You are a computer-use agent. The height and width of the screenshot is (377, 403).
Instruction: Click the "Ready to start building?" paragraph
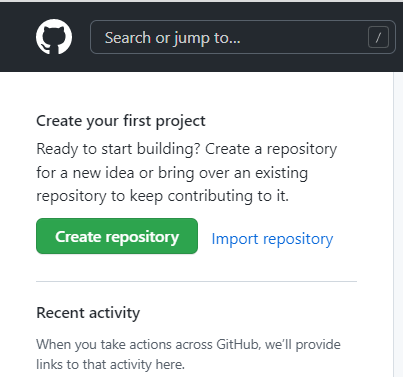187,172
